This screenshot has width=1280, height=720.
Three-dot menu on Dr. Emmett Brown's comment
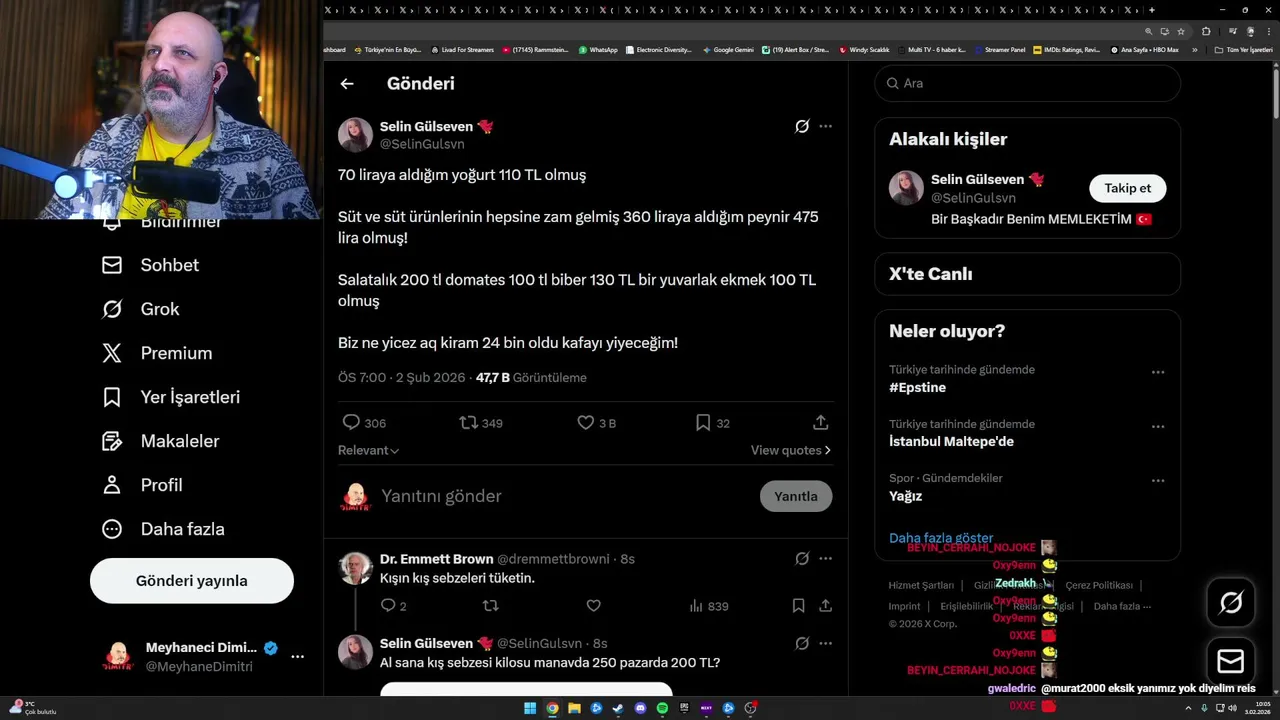(x=825, y=559)
